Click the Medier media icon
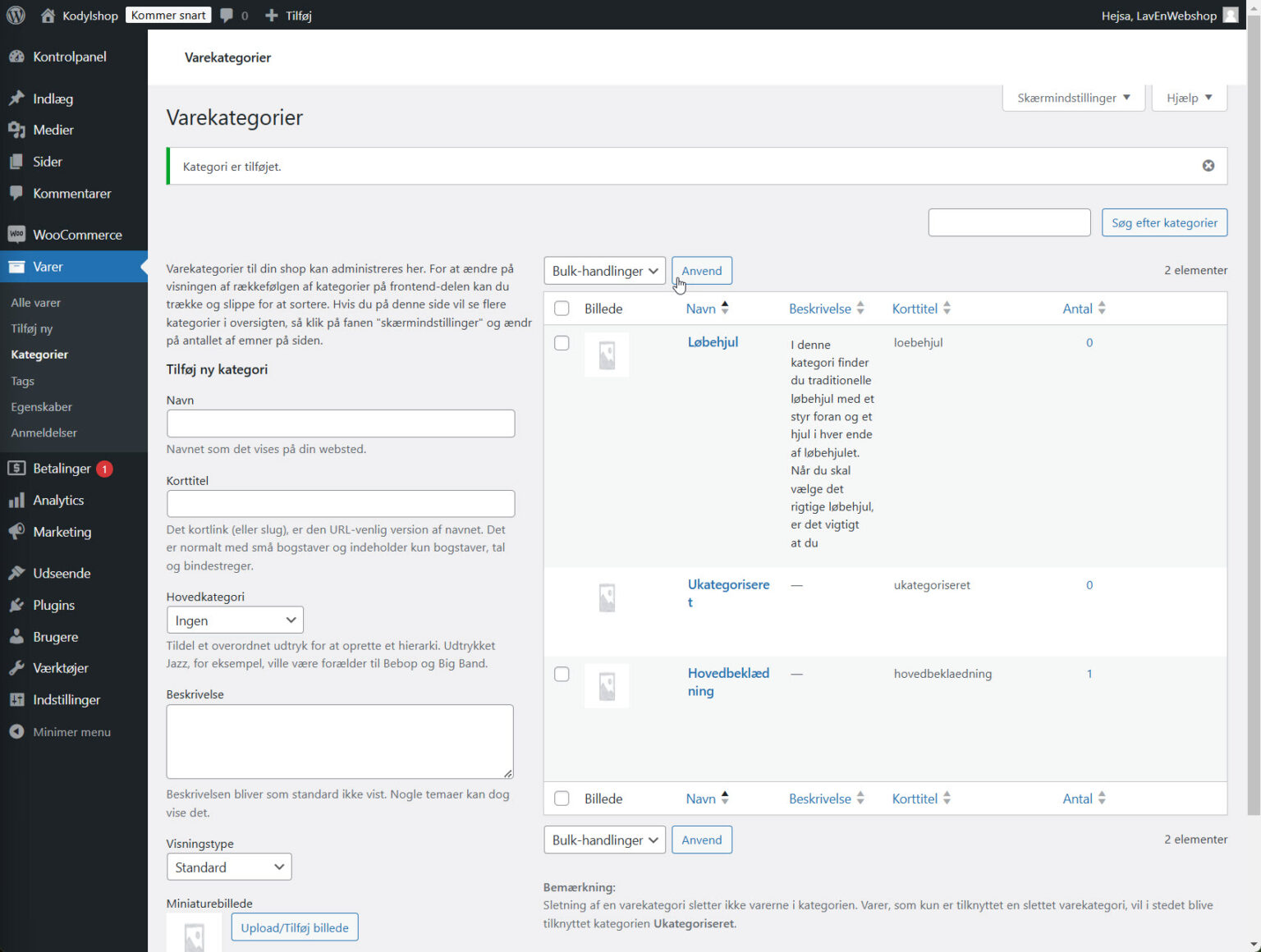 pyautogui.click(x=16, y=130)
